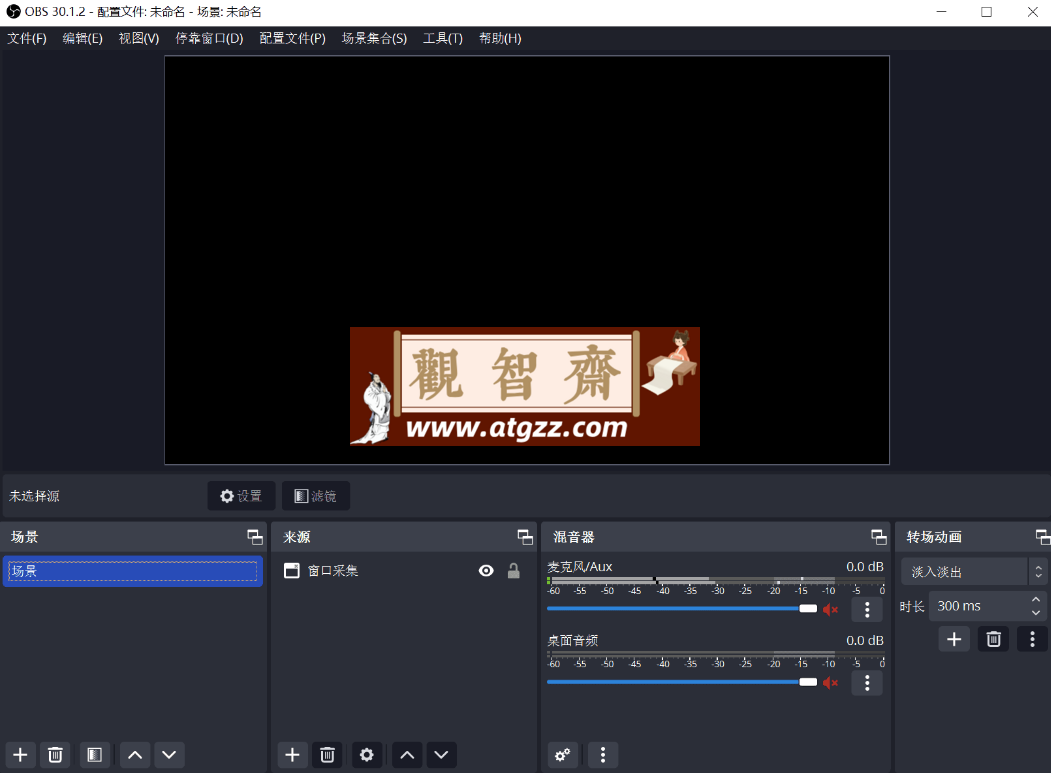Click 未选择源 label
Screen dimensions: 1051x773
(34, 496)
